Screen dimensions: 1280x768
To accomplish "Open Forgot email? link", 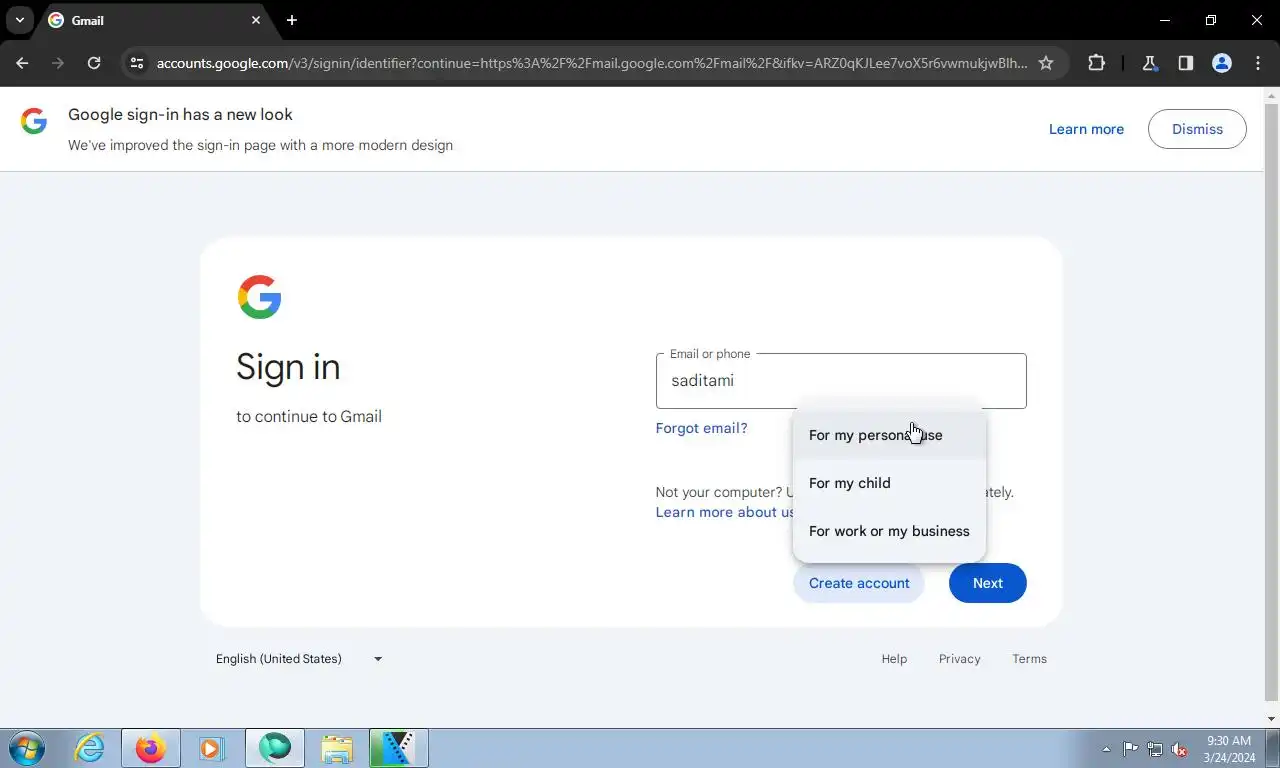I will click(701, 428).
